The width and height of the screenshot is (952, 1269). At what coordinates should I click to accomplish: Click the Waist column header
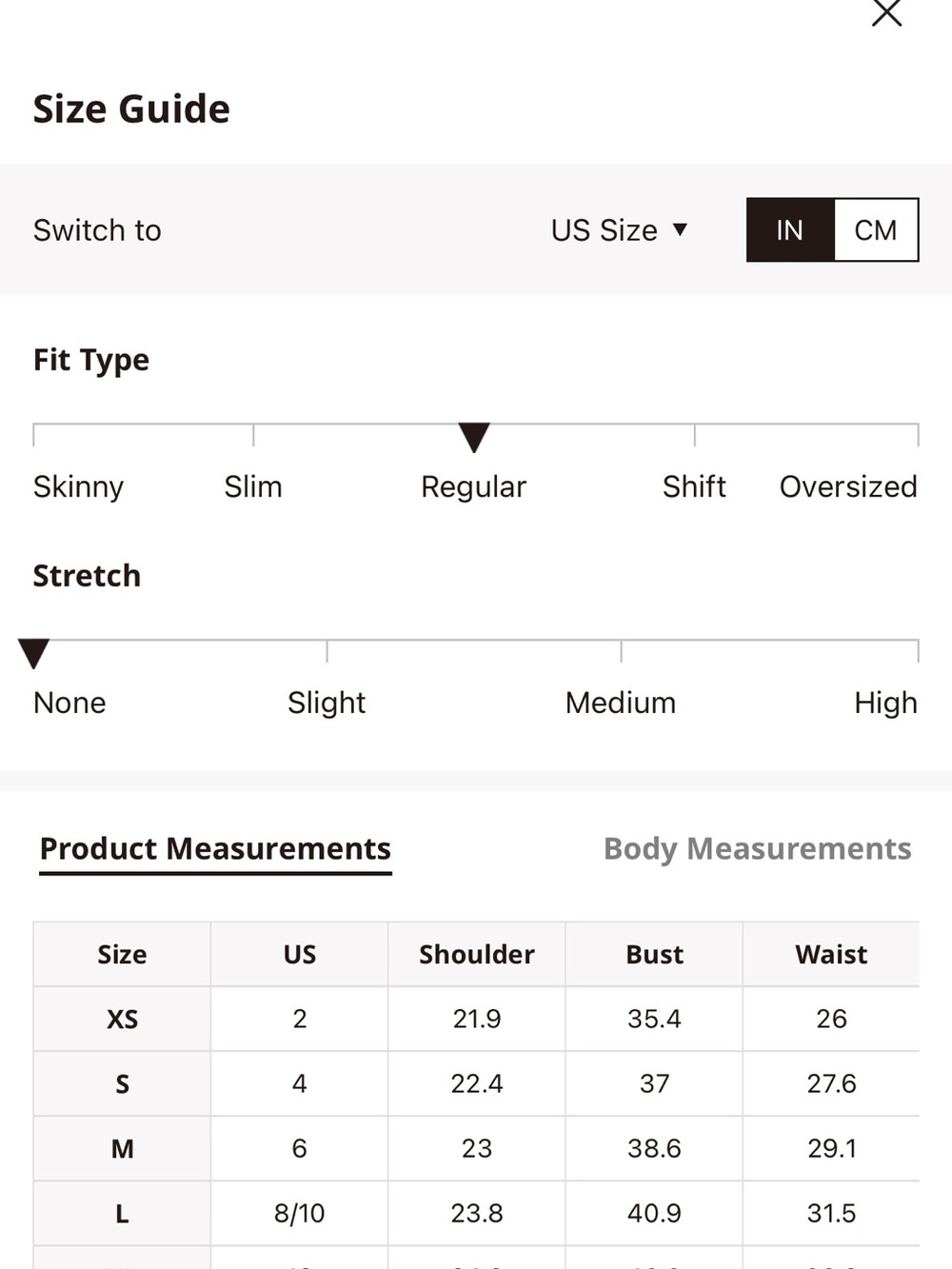(x=831, y=954)
